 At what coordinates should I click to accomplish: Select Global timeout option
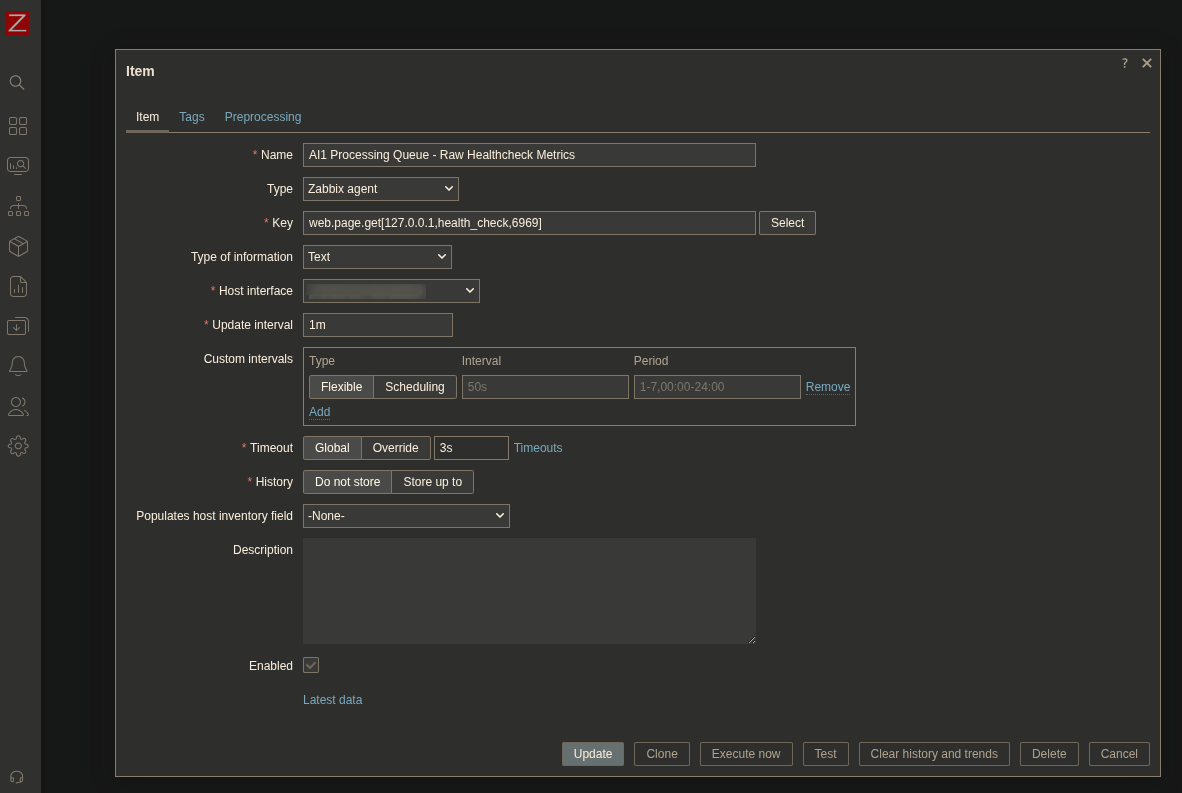pyautogui.click(x=332, y=448)
